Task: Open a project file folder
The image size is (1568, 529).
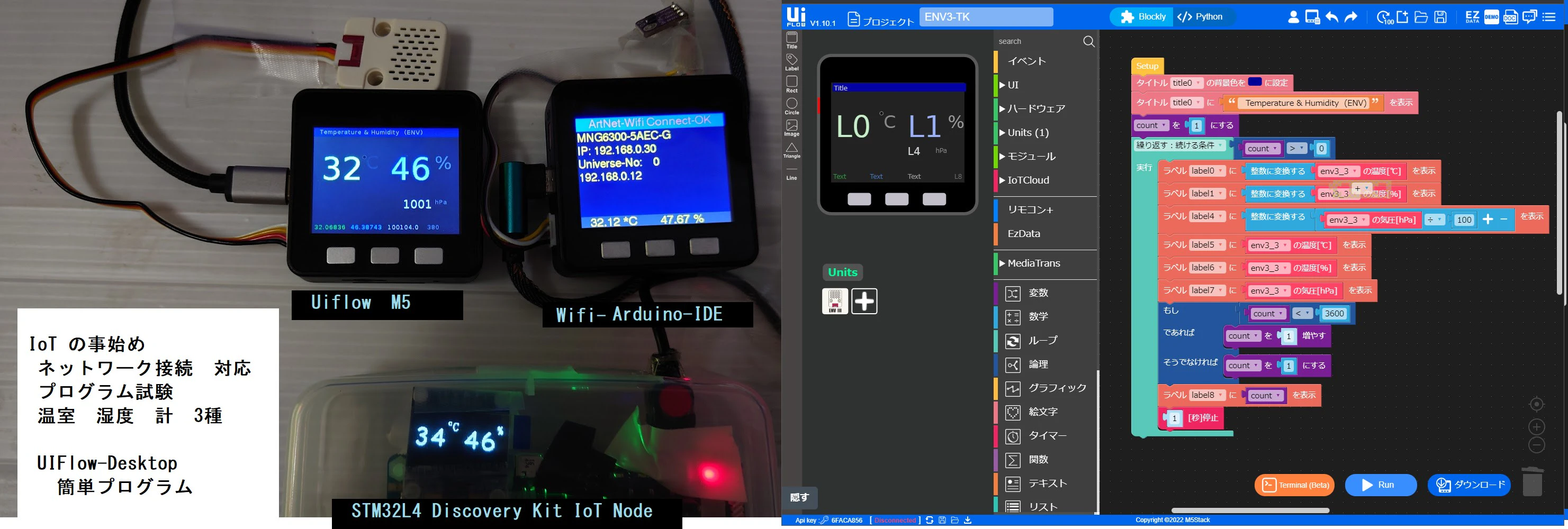Action: point(1421,17)
